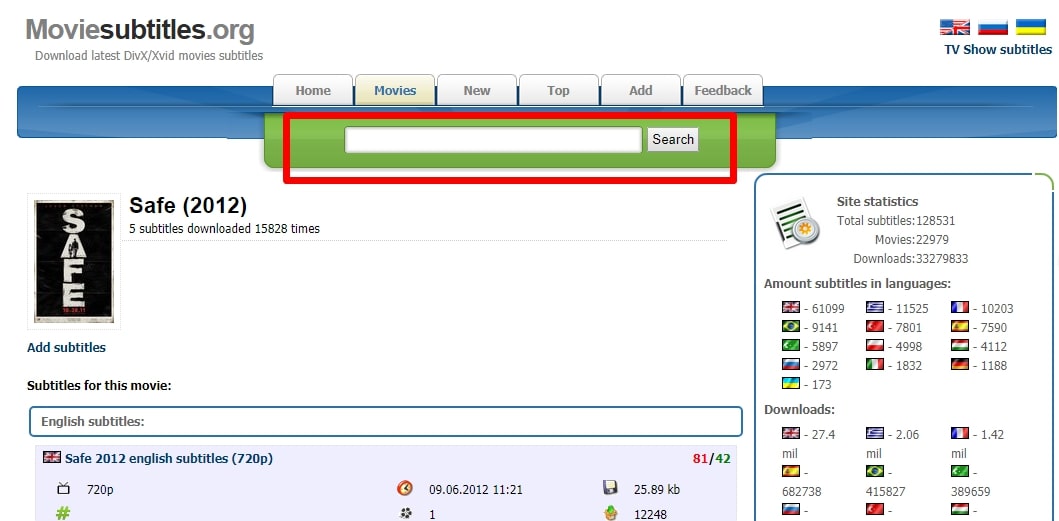Click the Italian flag beside 1832
1059x521 pixels.
tap(875, 364)
